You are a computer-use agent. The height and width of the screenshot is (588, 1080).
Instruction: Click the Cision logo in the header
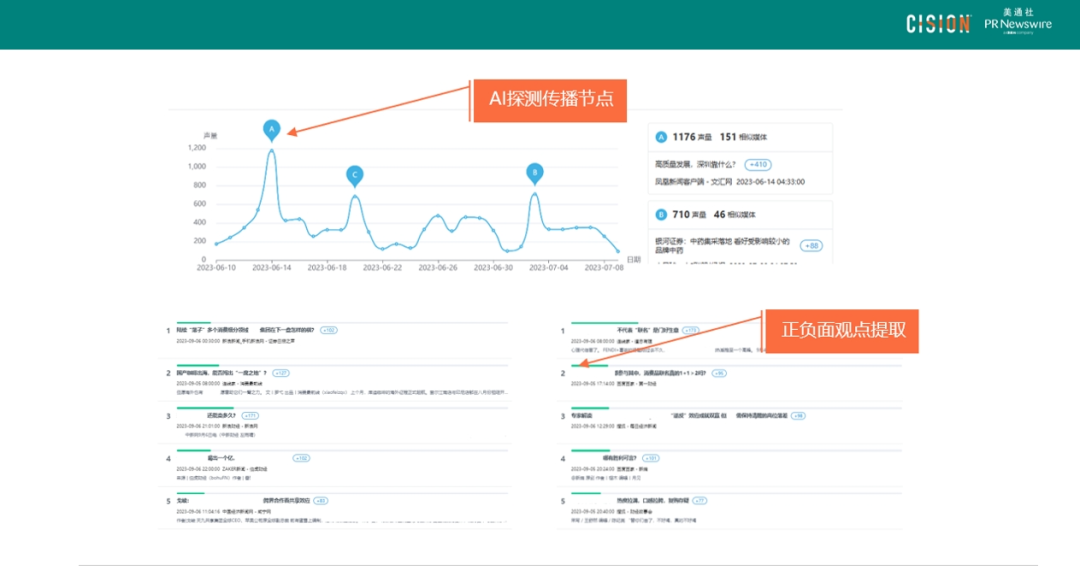(x=938, y=24)
